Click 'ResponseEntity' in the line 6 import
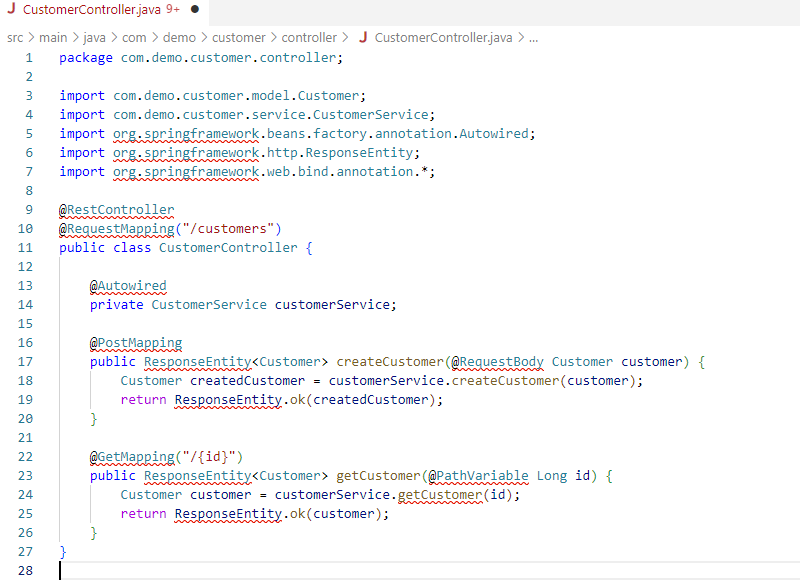The height and width of the screenshot is (580, 800). click(x=359, y=153)
